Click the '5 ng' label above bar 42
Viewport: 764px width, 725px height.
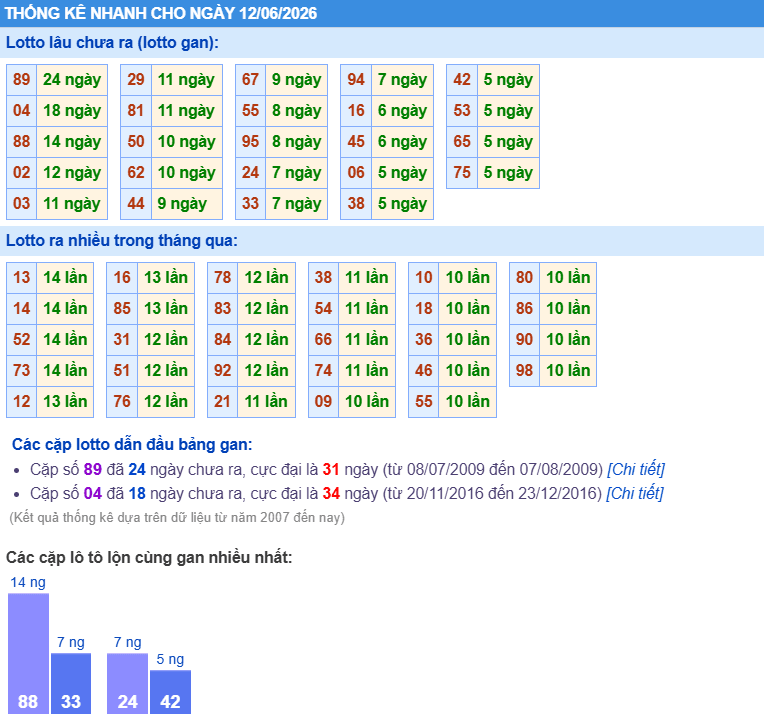tap(170, 660)
